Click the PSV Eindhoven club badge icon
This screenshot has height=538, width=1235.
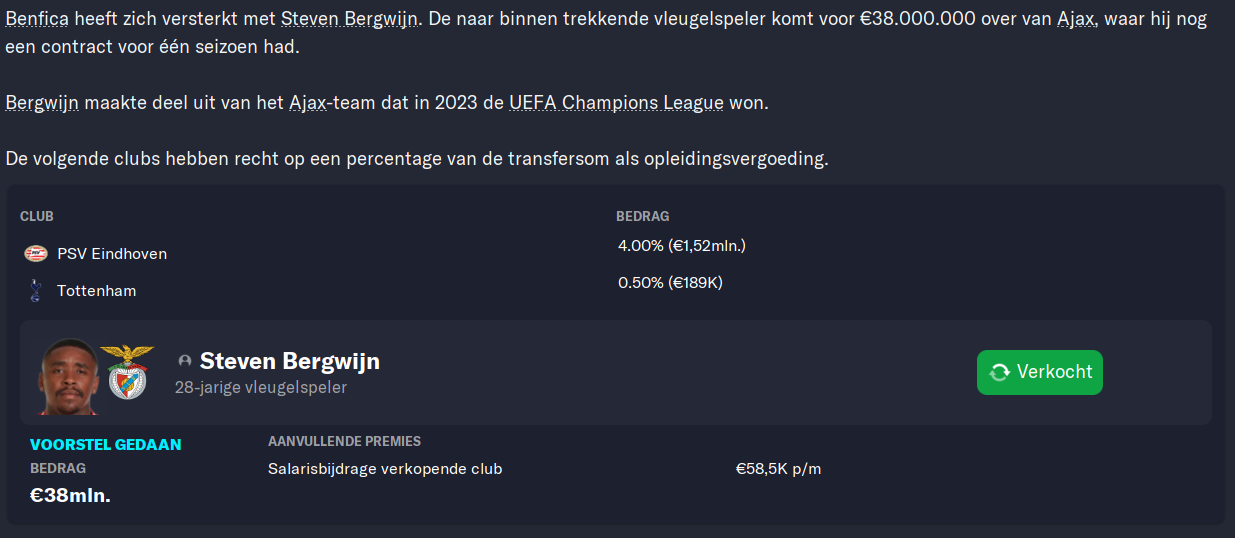36,254
